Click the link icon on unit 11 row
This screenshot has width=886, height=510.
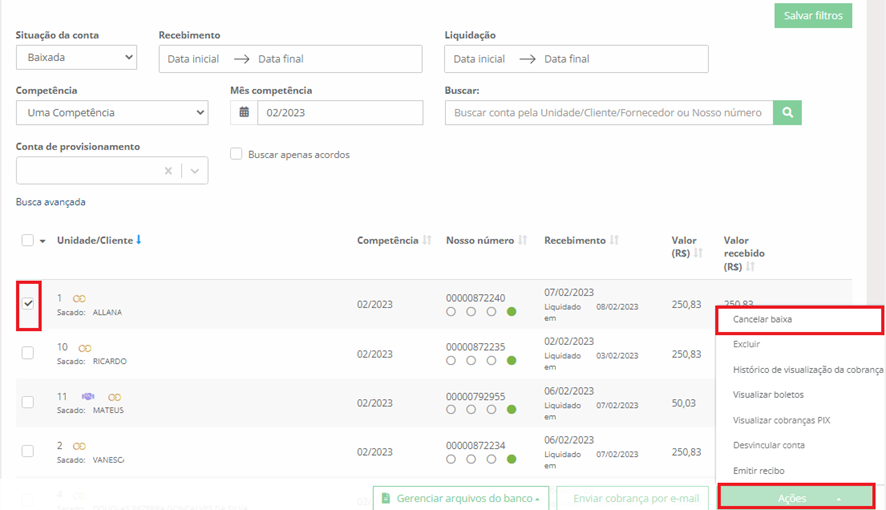pyautogui.click(x=114, y=397)
